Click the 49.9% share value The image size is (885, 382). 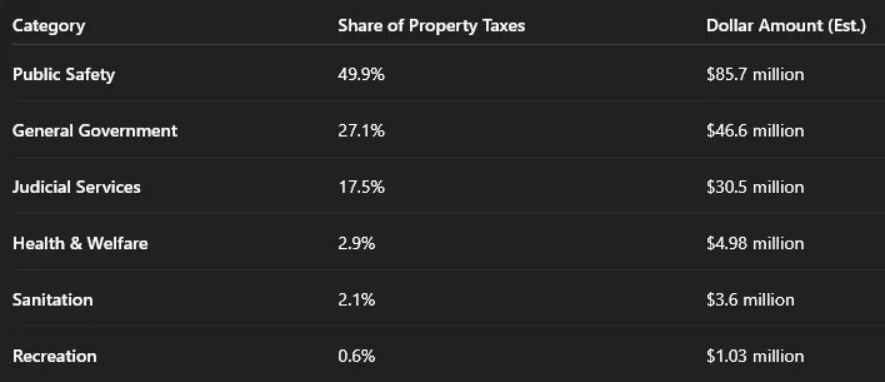[361, 74]
